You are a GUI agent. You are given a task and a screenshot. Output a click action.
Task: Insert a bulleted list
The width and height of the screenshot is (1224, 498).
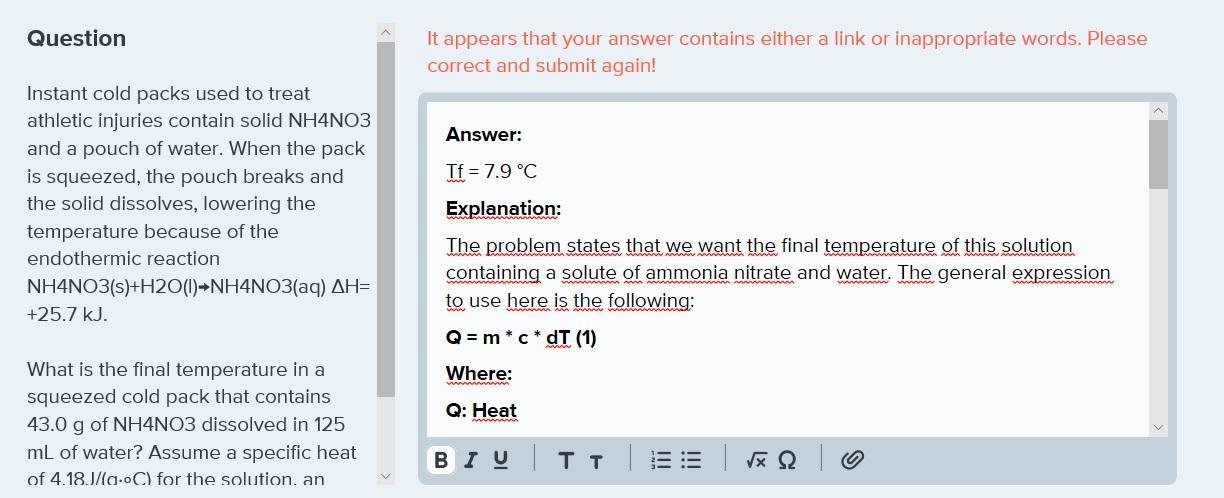691,460
